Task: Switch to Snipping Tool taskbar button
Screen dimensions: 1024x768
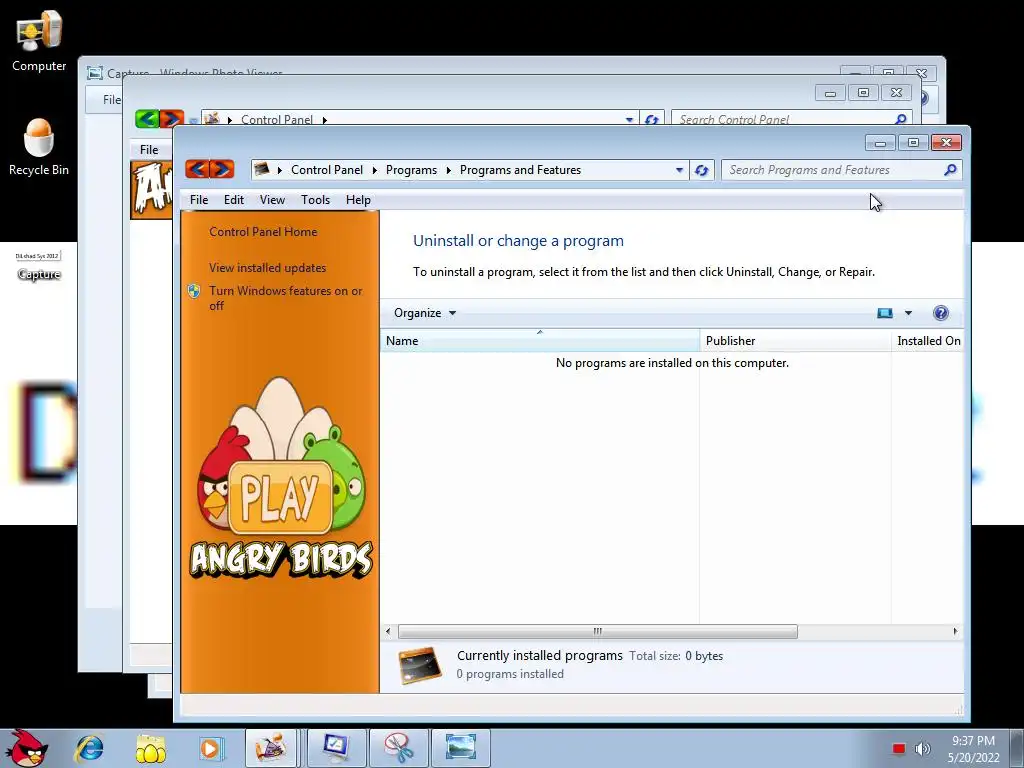Action: (398, 748)
